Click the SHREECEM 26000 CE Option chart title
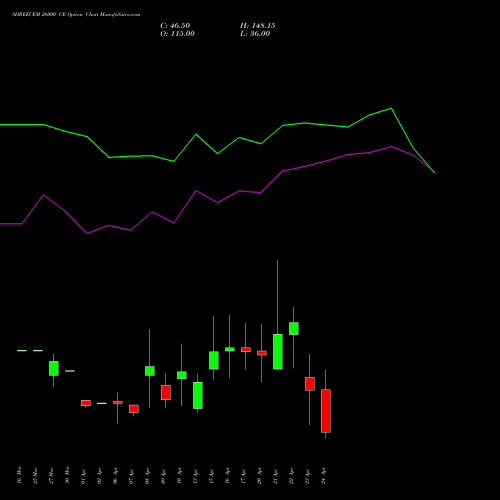 tap(76, 15)
